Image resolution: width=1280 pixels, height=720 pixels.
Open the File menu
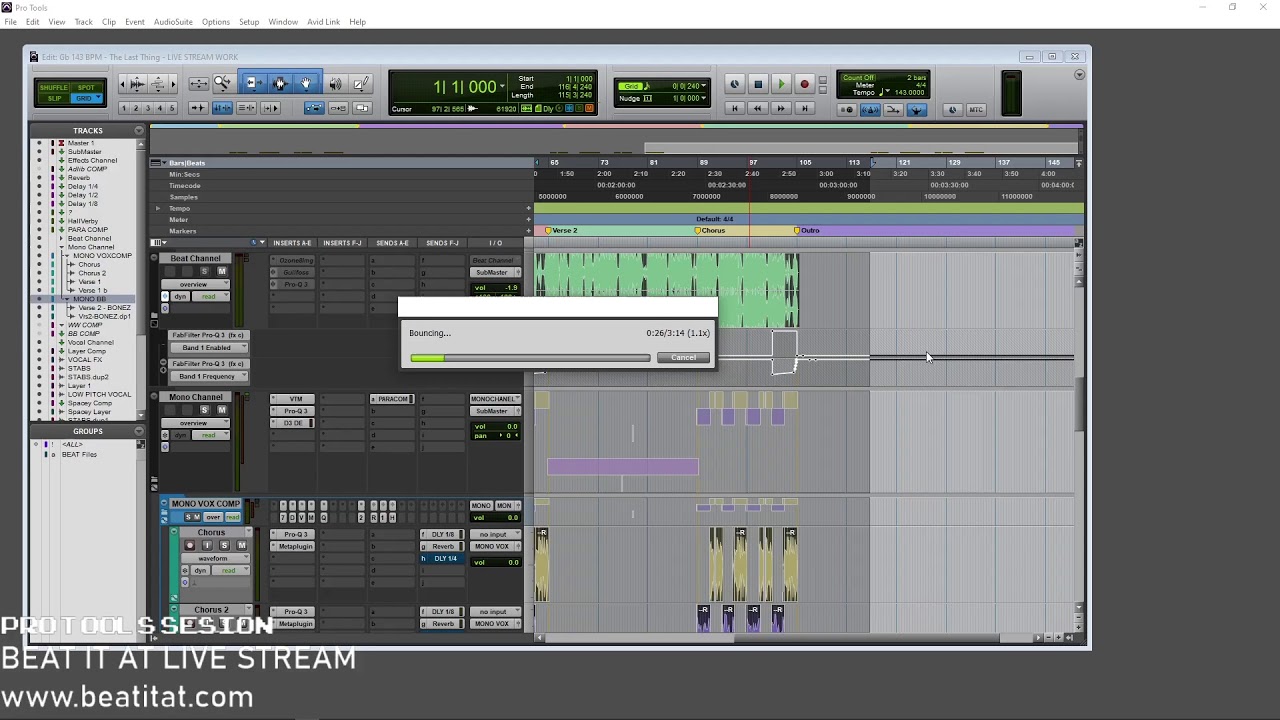point(10,22)
